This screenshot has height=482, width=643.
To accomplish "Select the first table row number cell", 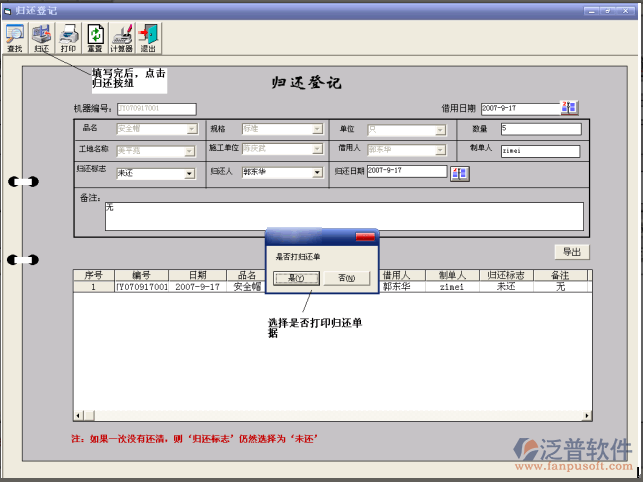I will (x=94, y=287).
